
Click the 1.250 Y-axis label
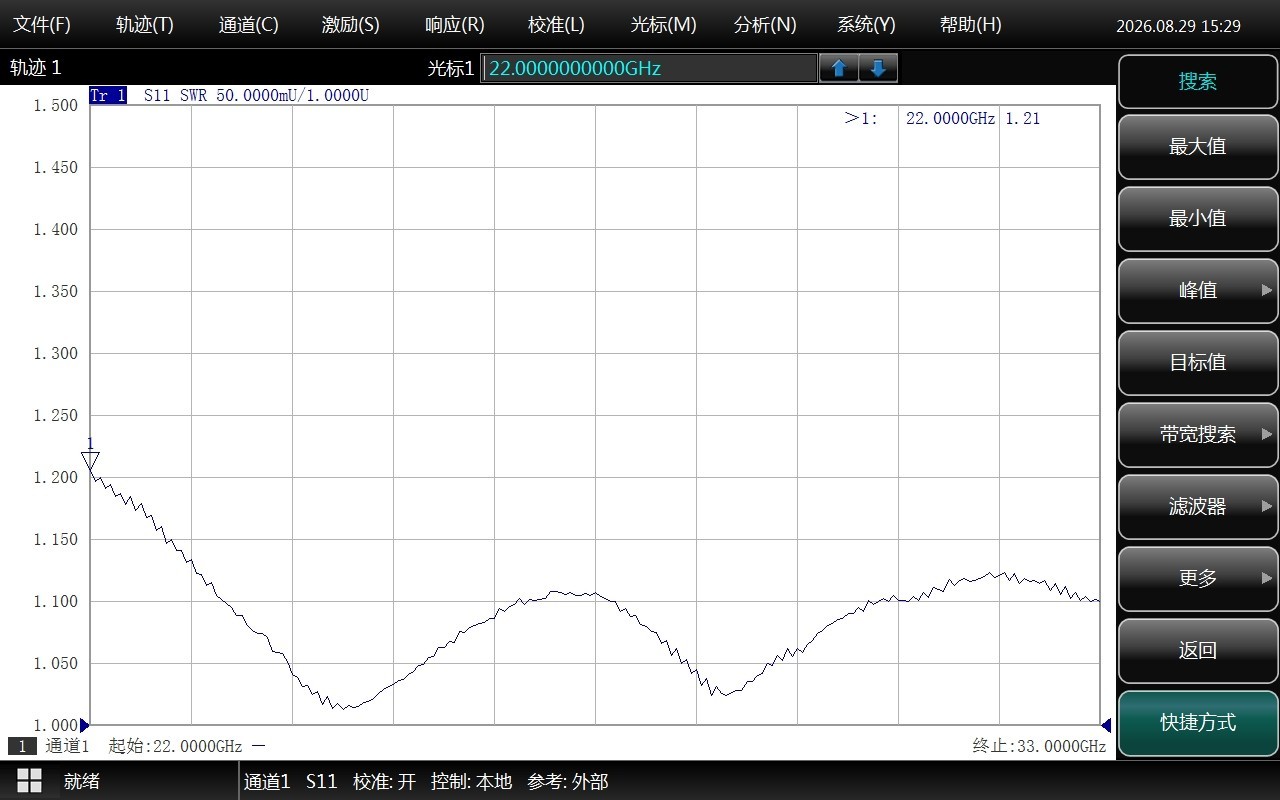point(56,415)
